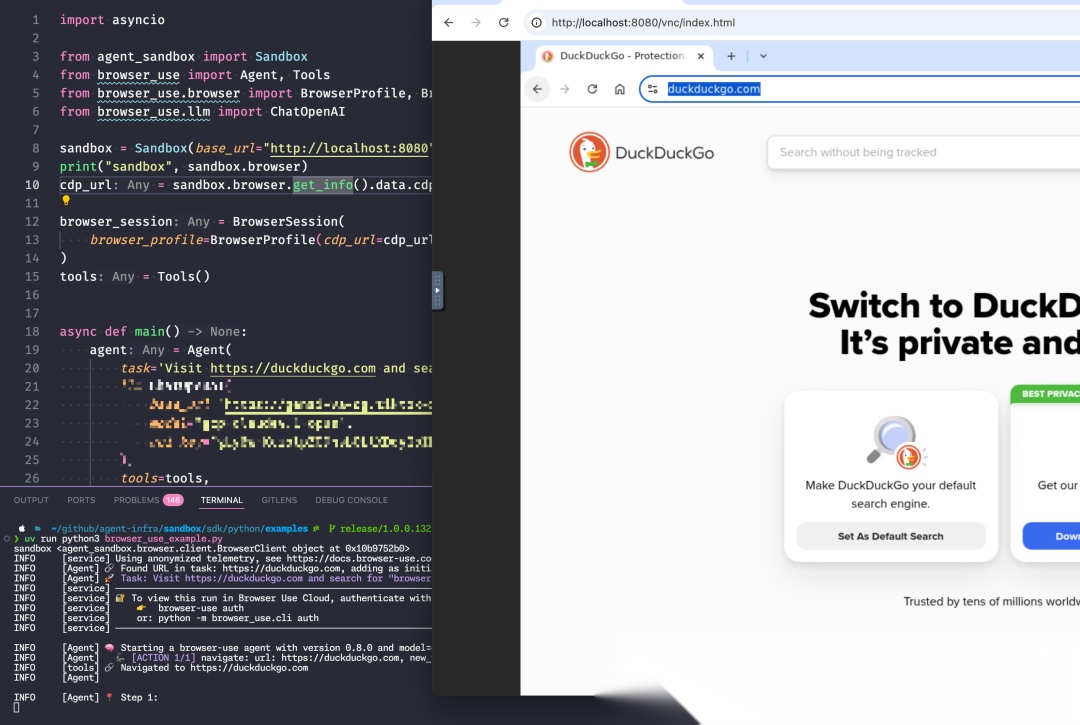Select the TERMINAL panel tab

tap(221, 500)
